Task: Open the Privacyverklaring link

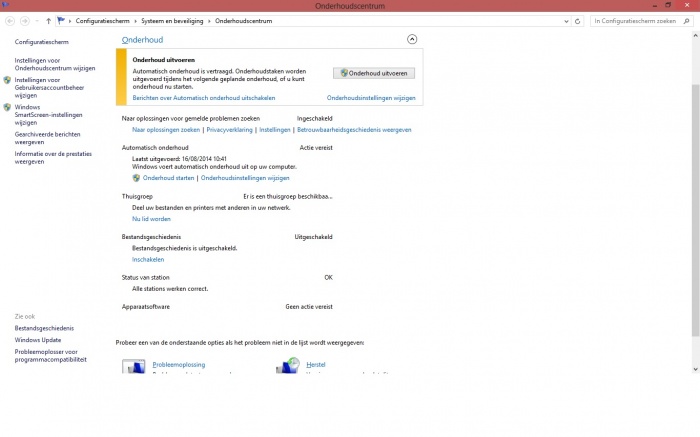Action: pos(229,130)
